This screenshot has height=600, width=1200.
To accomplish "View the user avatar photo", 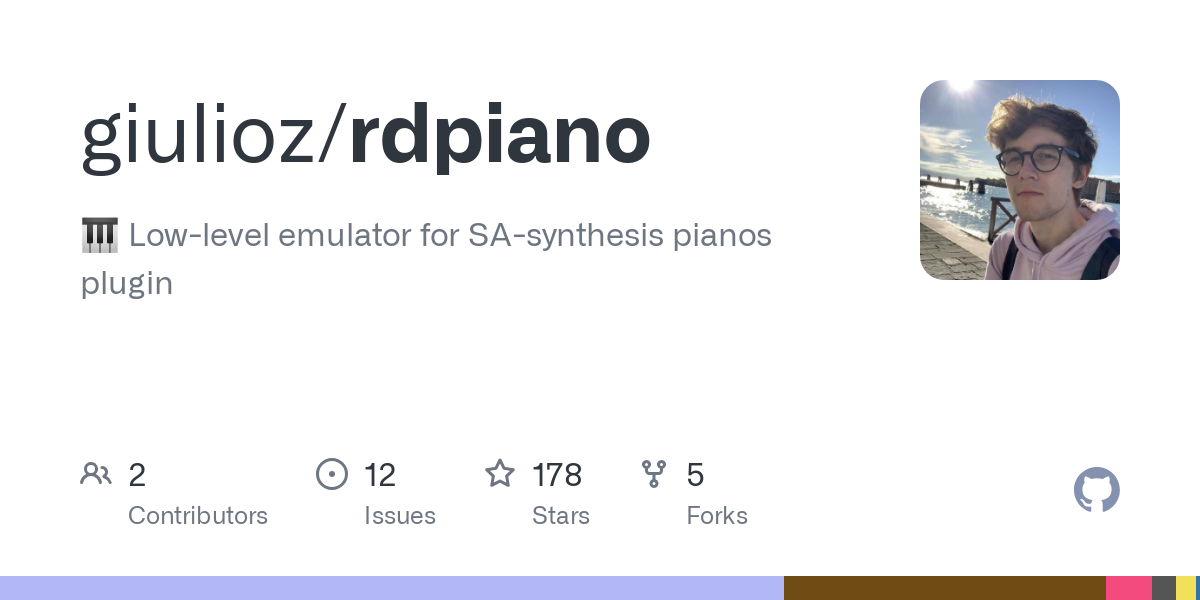I will (1020, 180).
